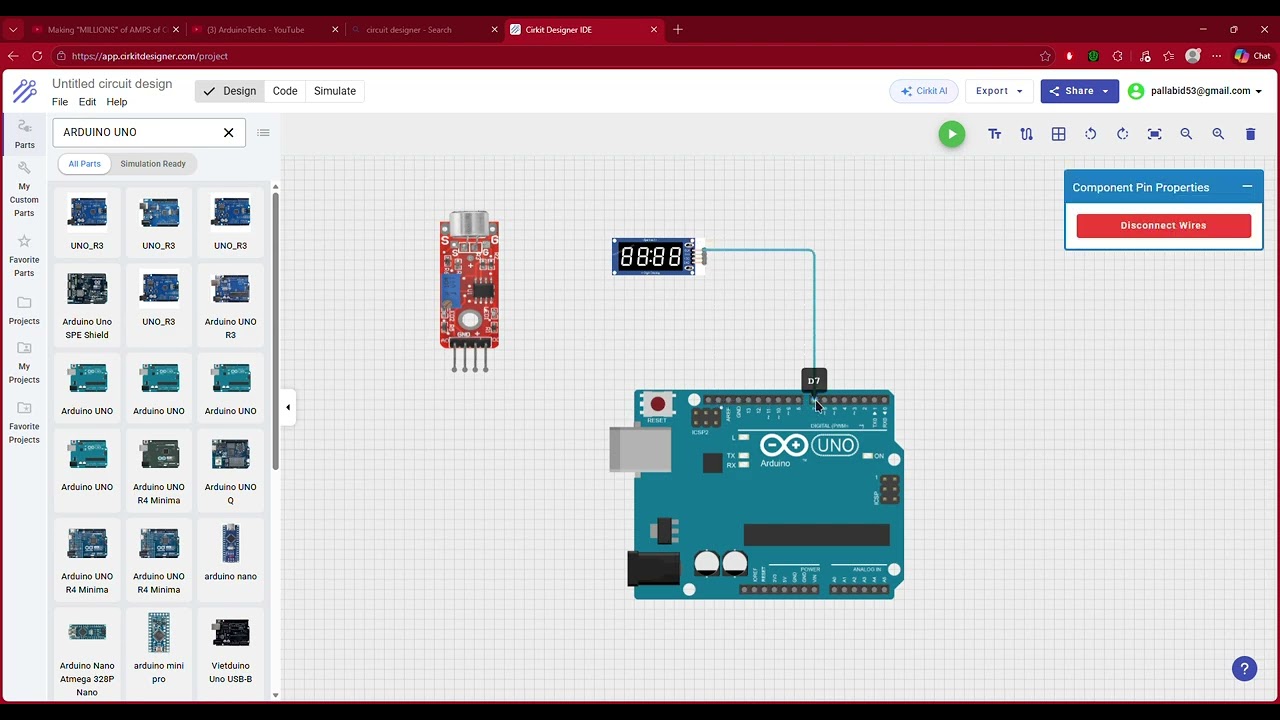Open the Help menu

click(x=117, y=102)
